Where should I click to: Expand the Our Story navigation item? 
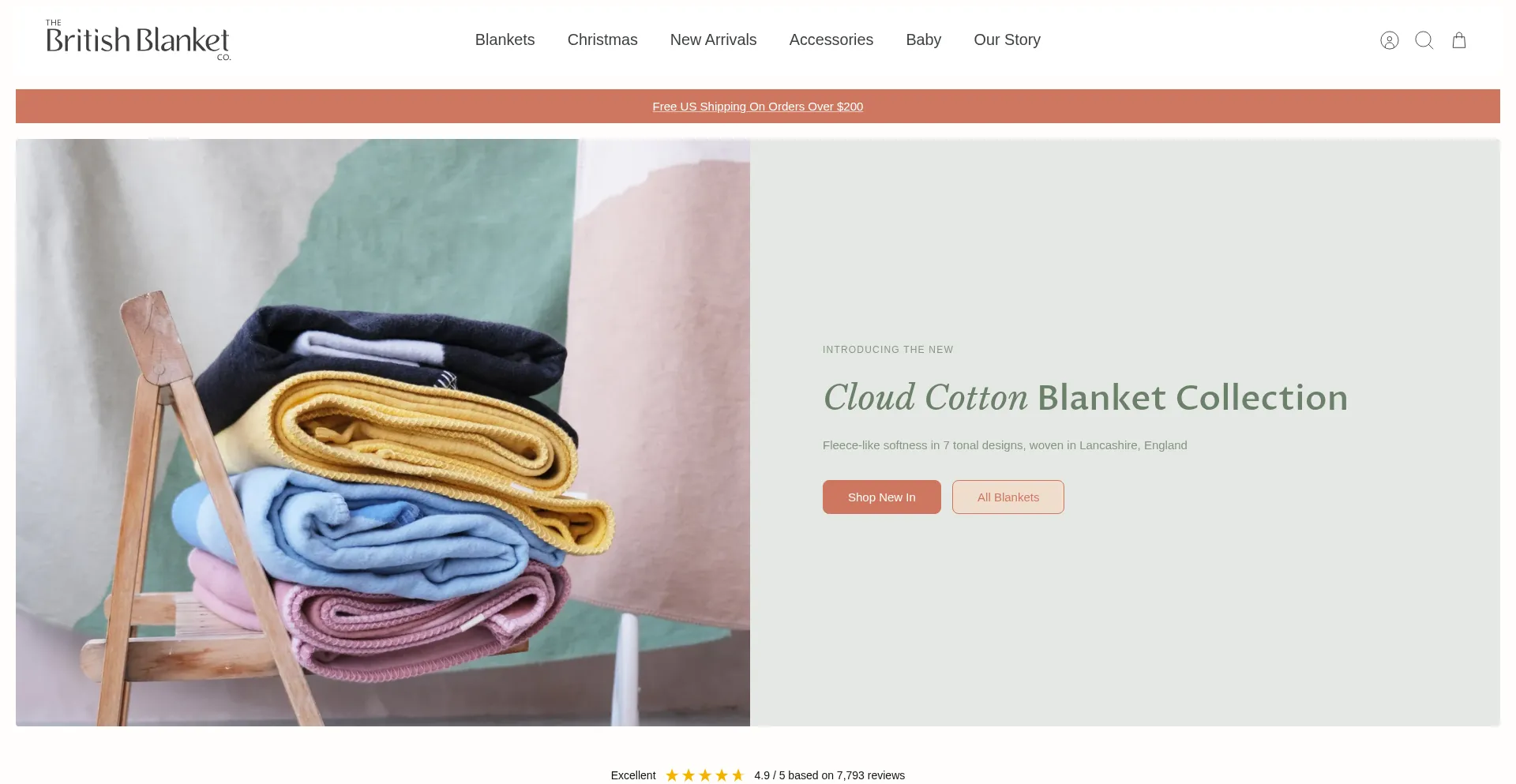[x=1007, y=40]
